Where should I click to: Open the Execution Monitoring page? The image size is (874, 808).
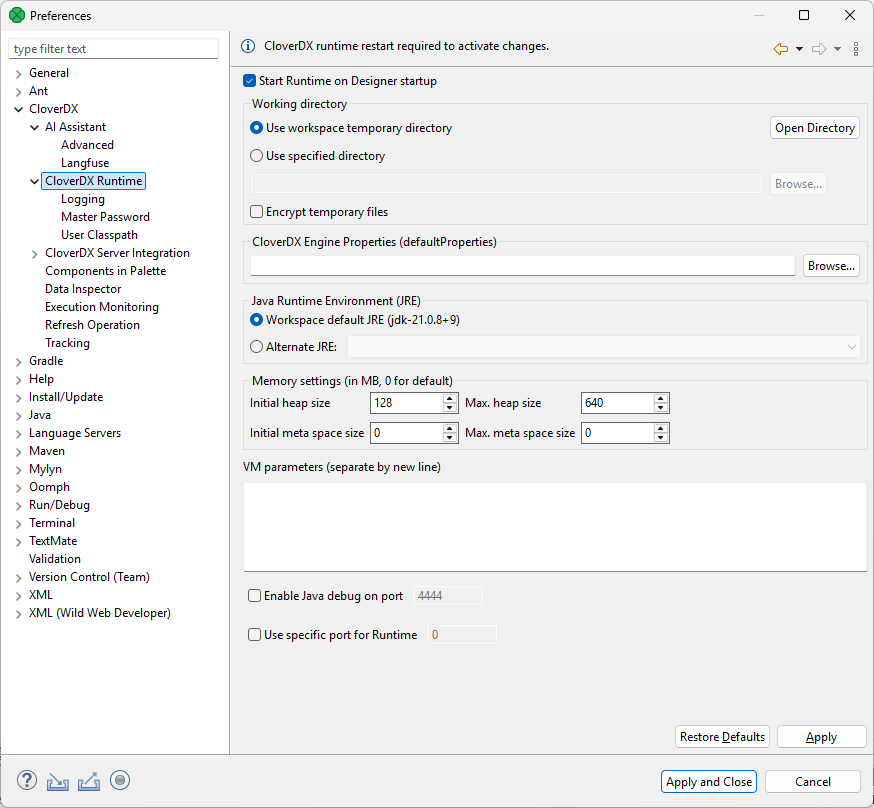[x=102, y=306]
